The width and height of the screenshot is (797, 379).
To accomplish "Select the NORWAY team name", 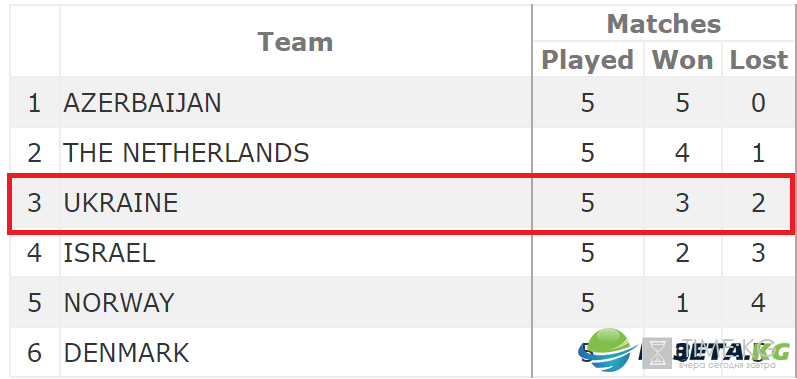I will [119, 302].
